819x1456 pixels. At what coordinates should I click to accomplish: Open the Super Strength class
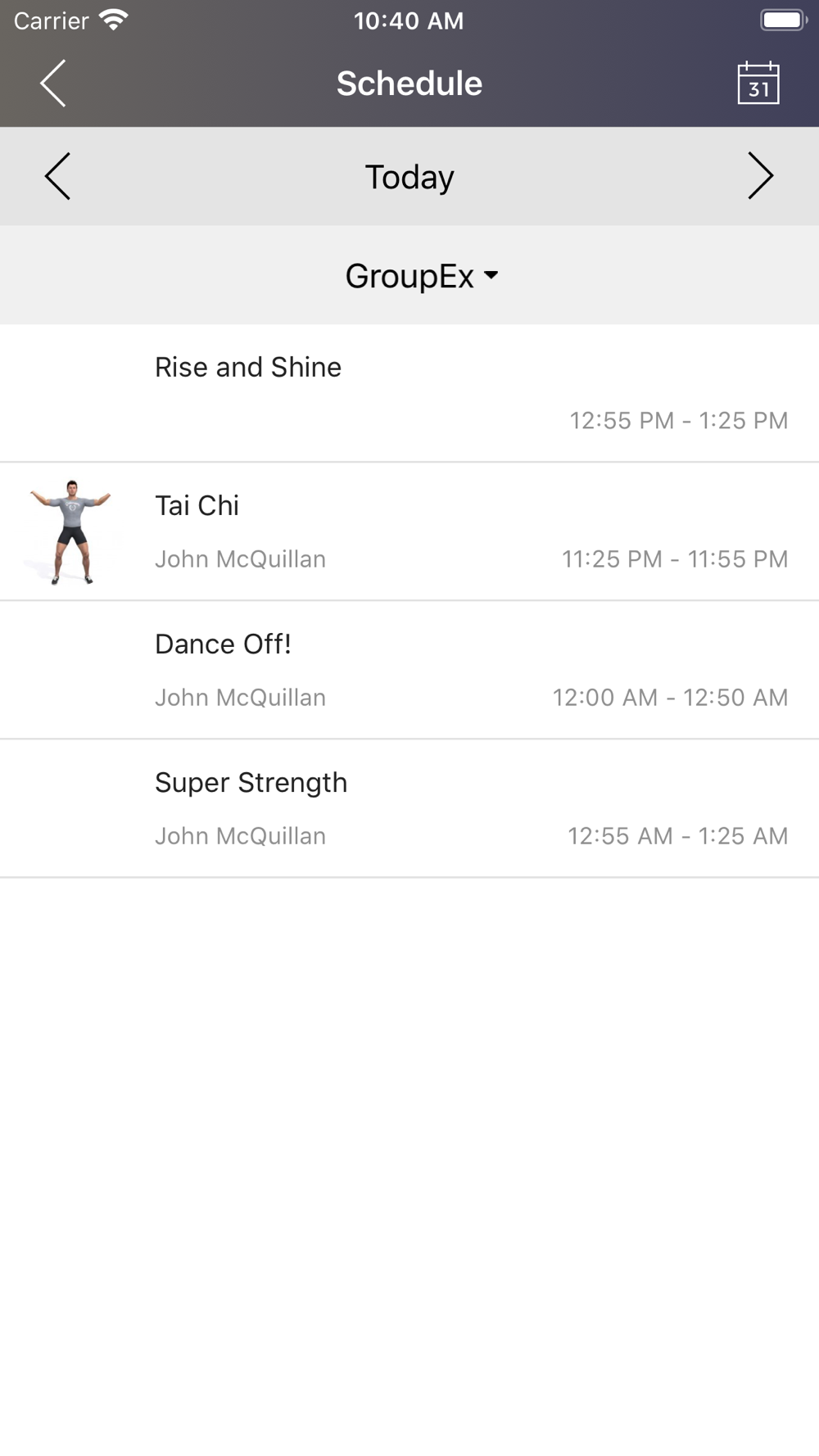click(409, 808)
